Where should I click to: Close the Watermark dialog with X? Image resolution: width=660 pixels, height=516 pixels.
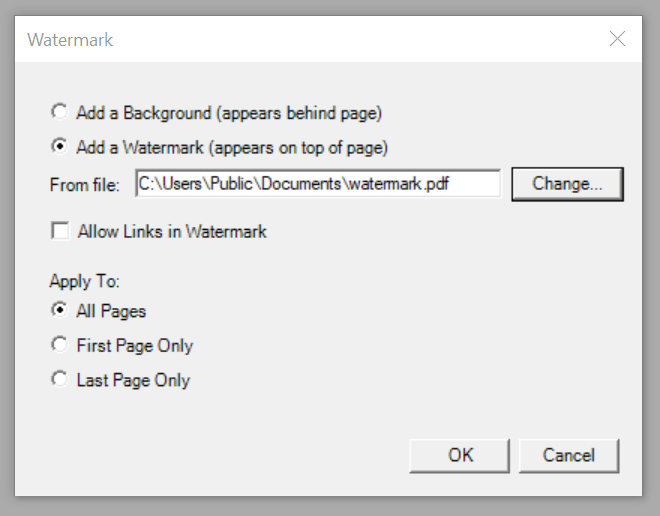click(617, 39)
